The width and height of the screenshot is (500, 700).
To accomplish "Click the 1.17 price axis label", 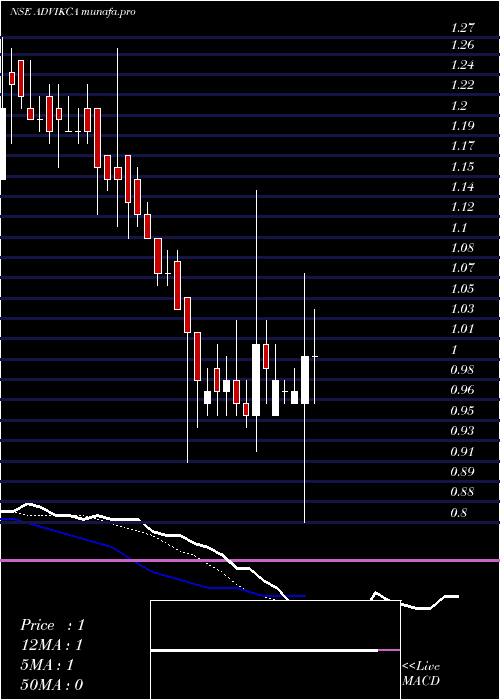I will pyautogui.click(x=462, y=146).
